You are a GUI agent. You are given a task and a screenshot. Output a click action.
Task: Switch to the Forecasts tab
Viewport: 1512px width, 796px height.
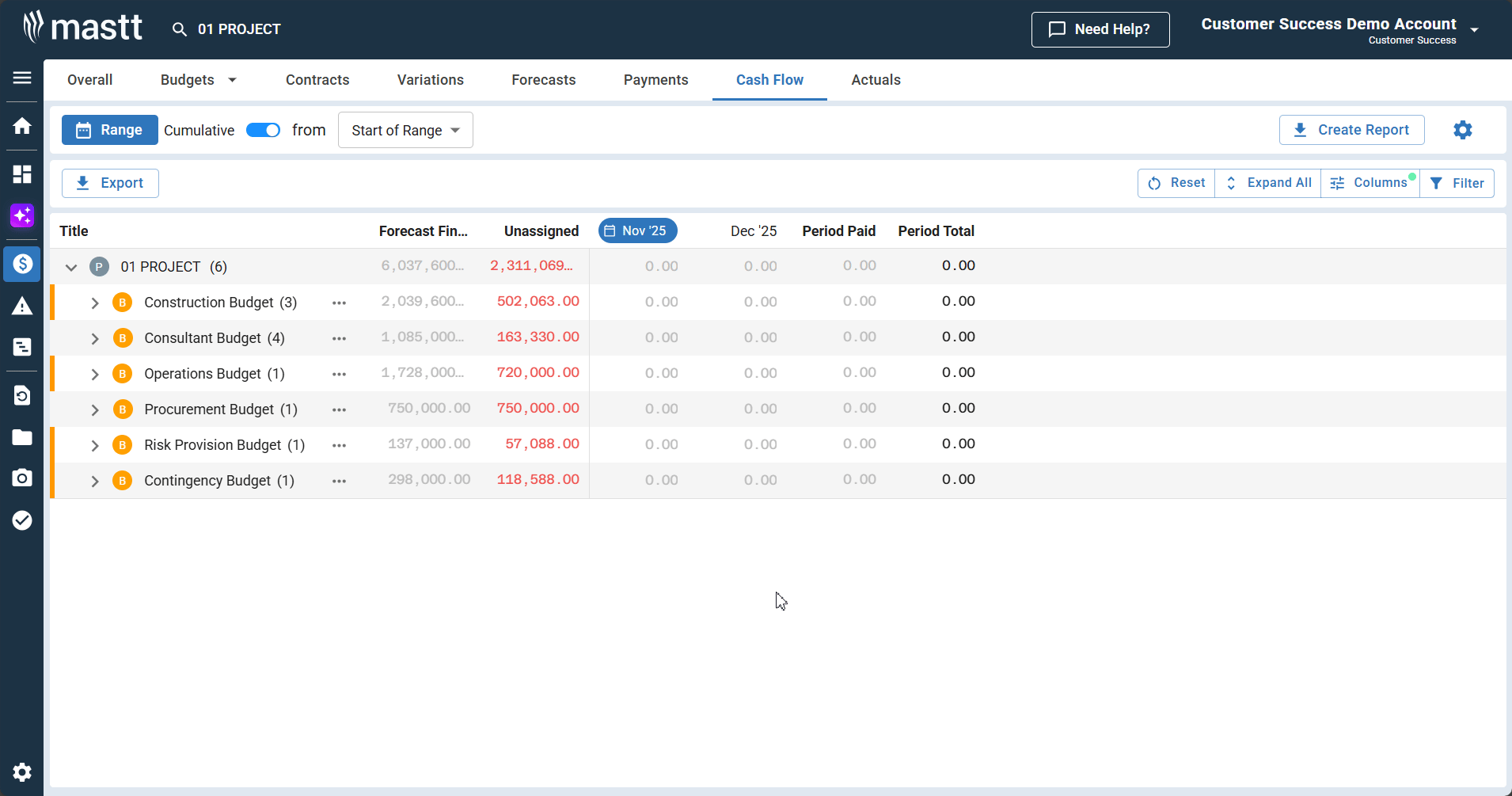coord(543,80)
